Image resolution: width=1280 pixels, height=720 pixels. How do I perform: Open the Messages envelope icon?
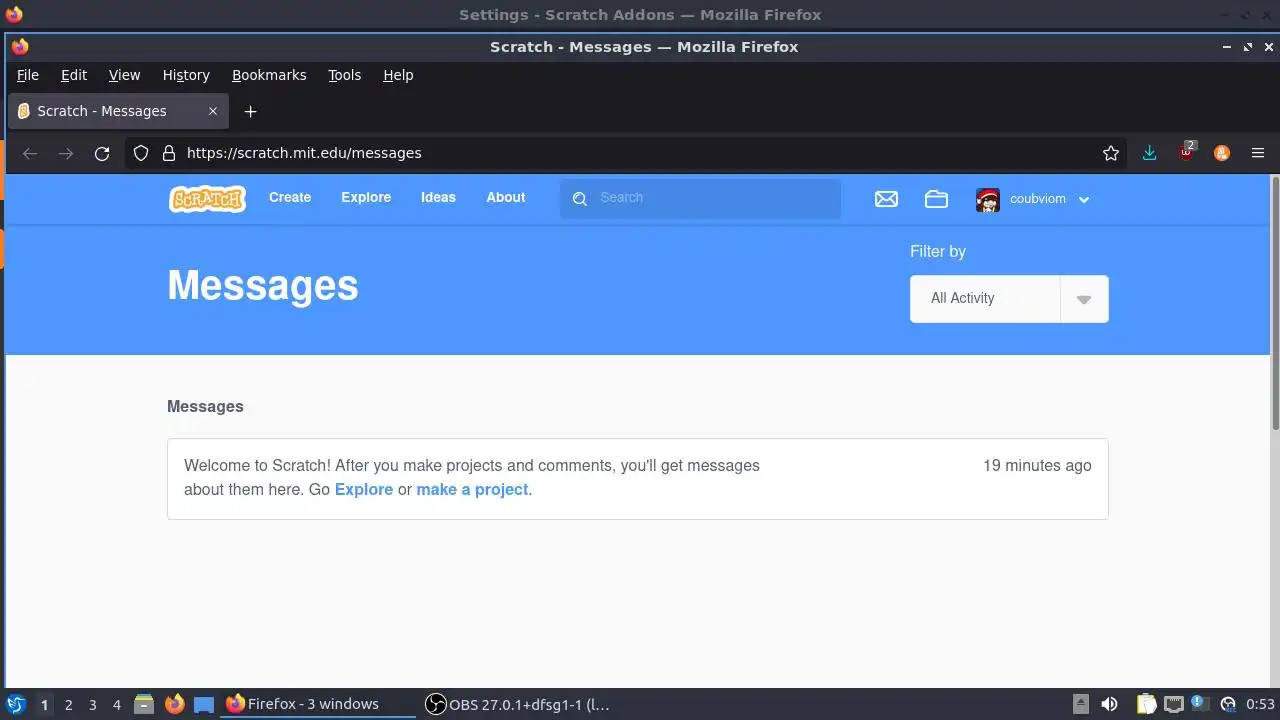click(x=886, y=199)
